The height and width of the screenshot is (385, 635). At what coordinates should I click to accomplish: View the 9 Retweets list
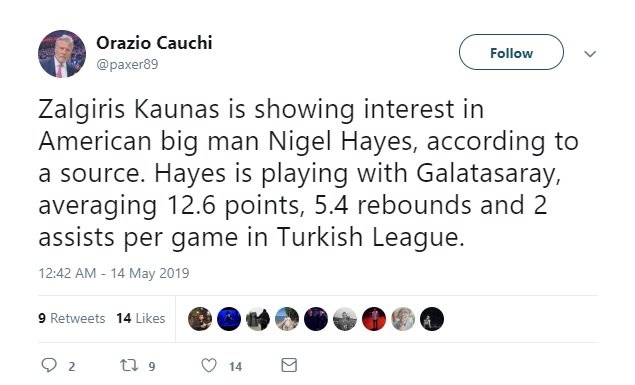[x=72, y=318]
